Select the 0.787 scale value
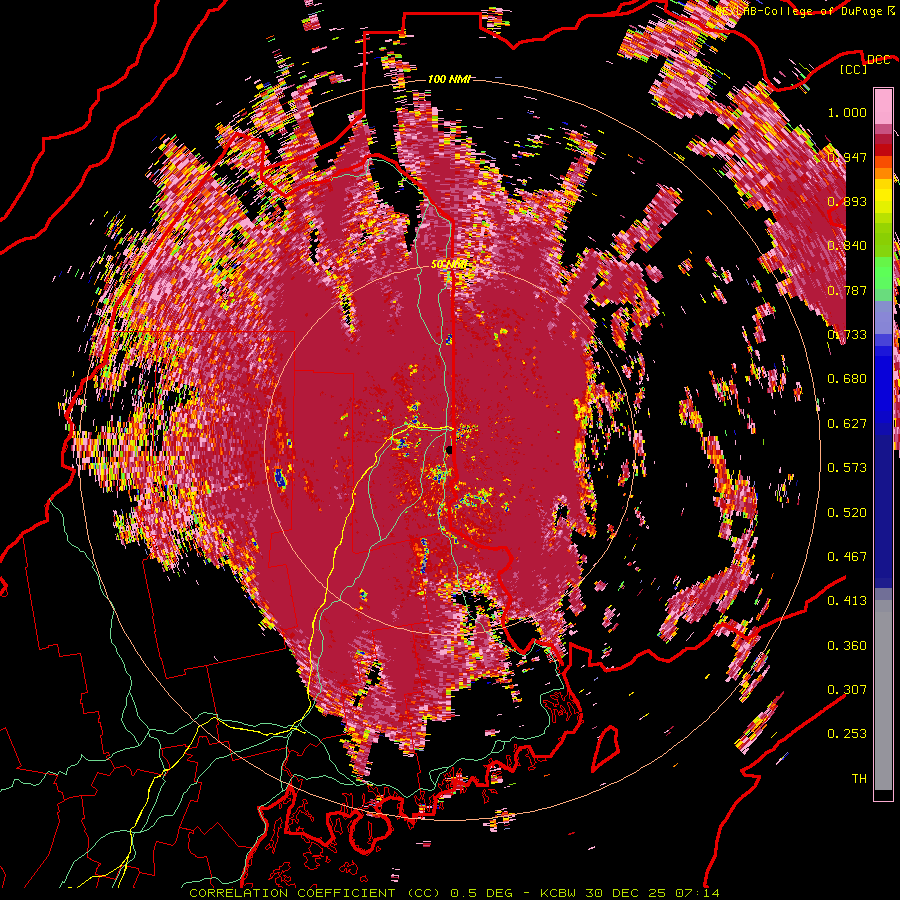Screen dimensions: 900x900 click(x=847, y=290)
